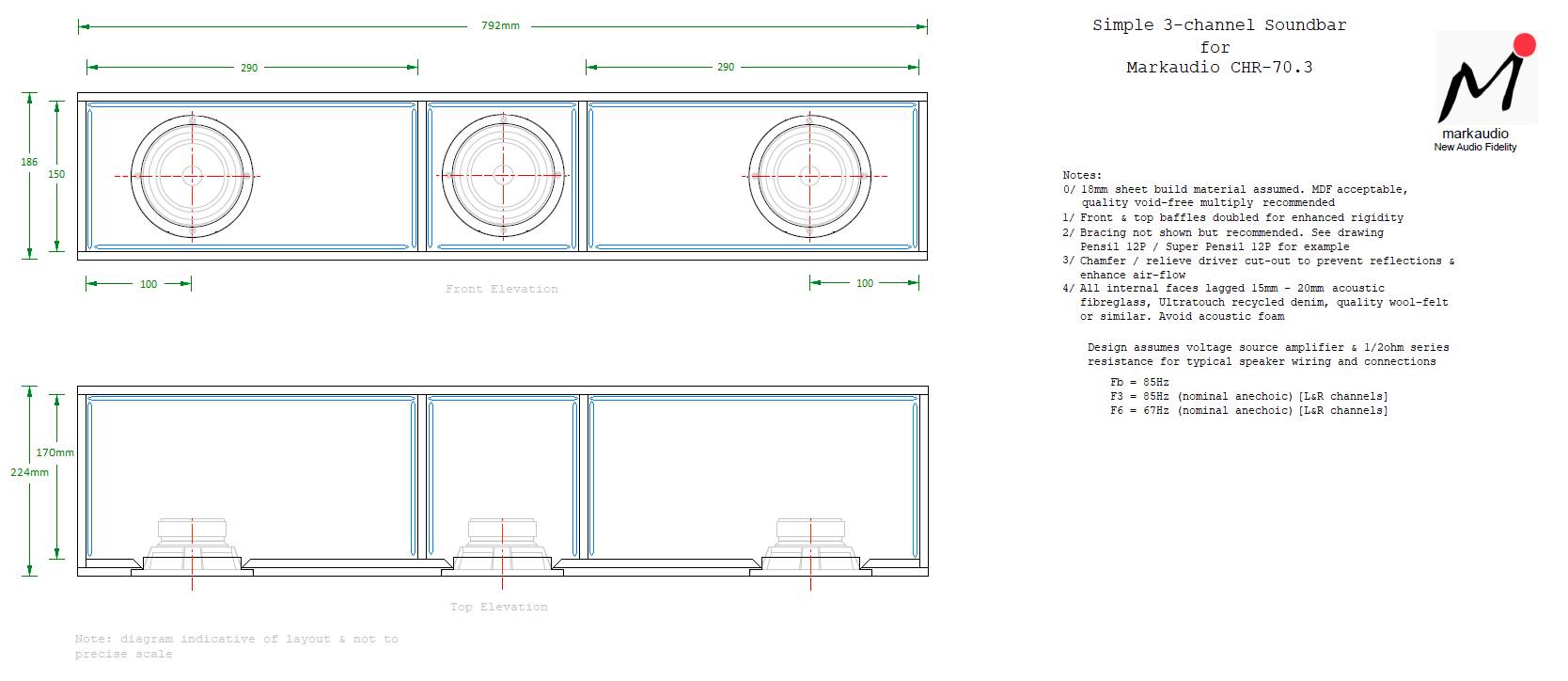Click the "New Audio Fidelity" tagline
Image resolution: width=1568 pixels, height=681 pixels.
tap(1475, 147)
